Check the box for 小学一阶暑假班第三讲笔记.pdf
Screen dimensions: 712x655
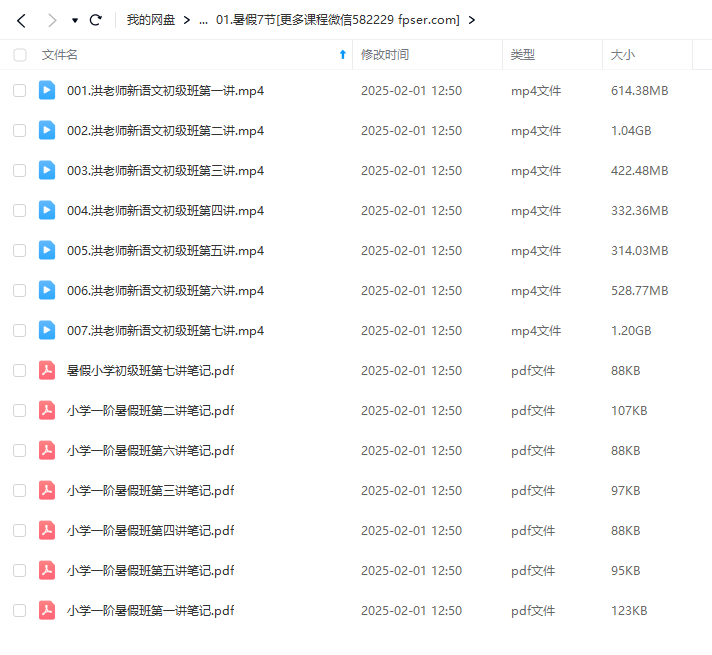(x=20, y=490)
